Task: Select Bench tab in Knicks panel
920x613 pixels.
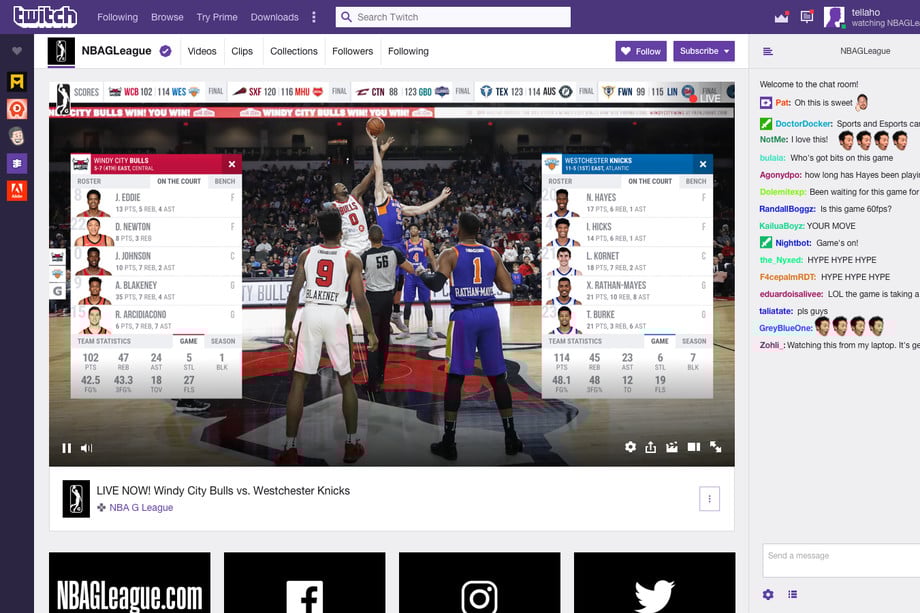Action: 696,181
